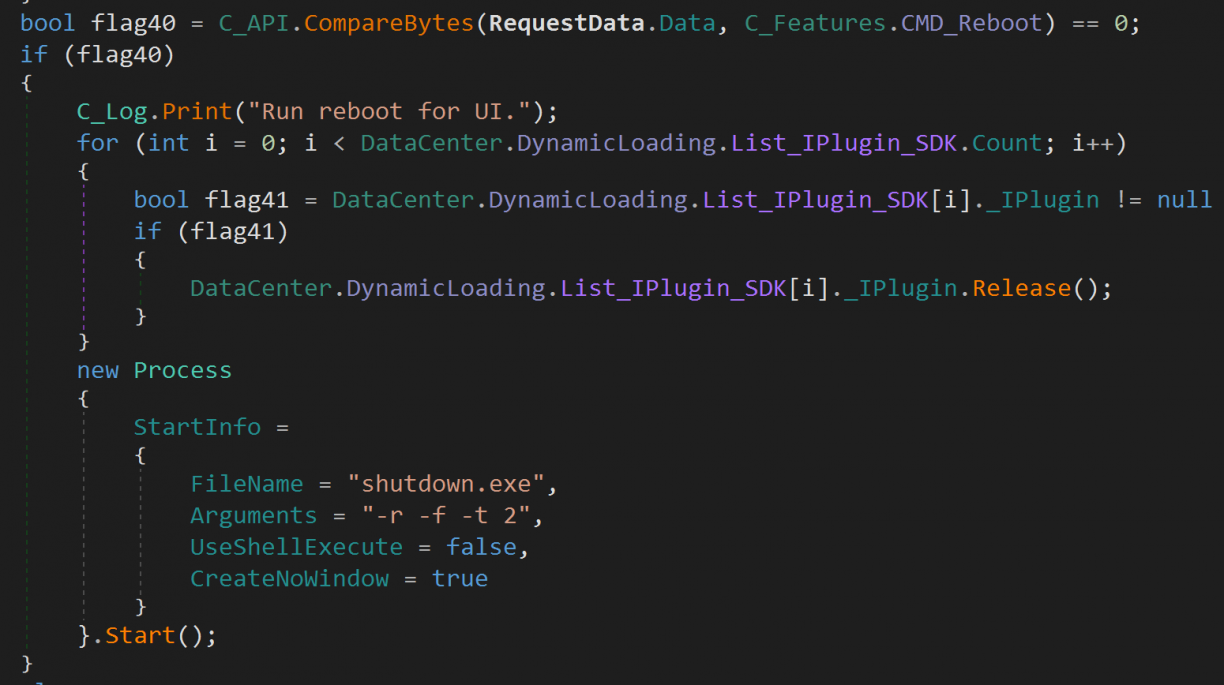The height and width of the screenshot is (685, 1224).
Task: Click the null keyword
Action: tap(1184, 200)
